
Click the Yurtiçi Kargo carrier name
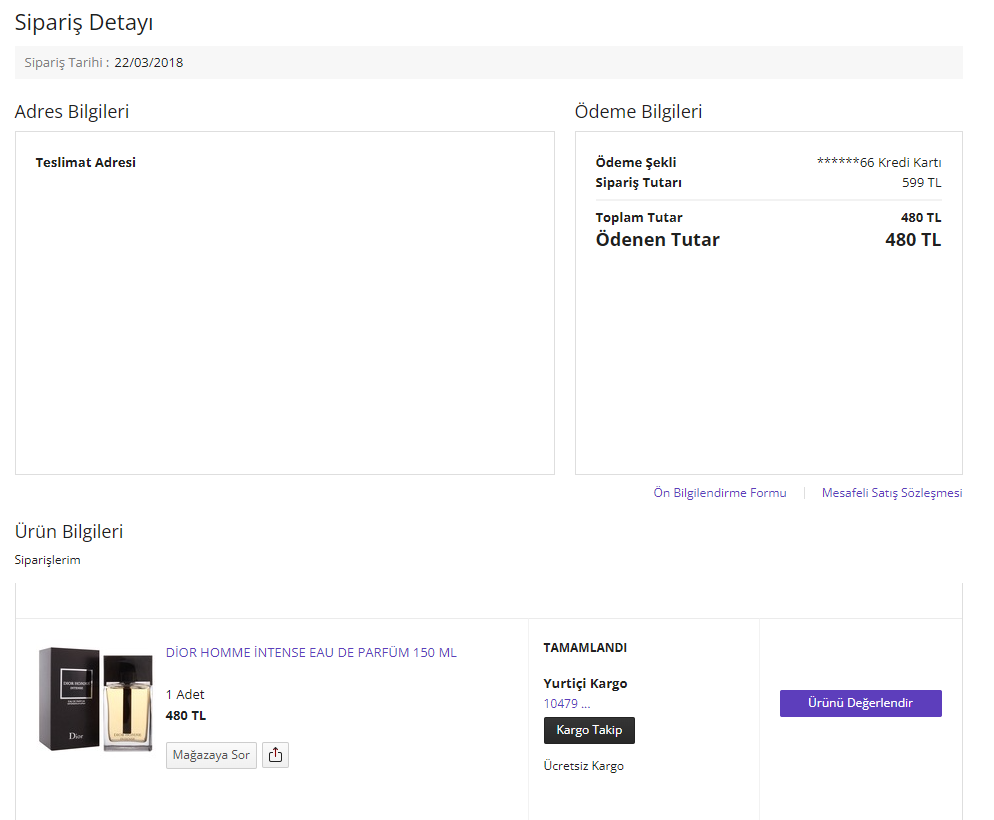pyautogui.click(x=585, y=683)
